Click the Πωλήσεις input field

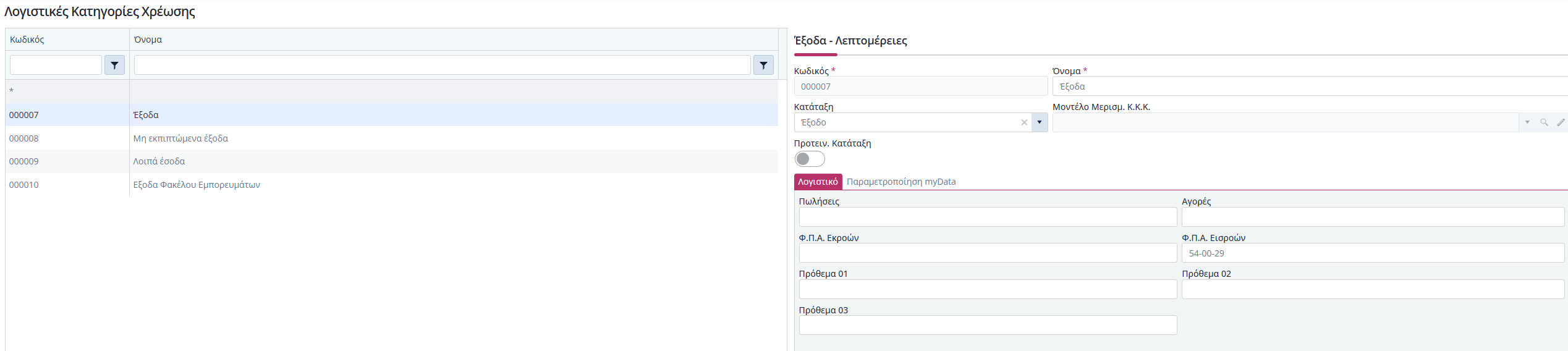[x=988, y=217]
